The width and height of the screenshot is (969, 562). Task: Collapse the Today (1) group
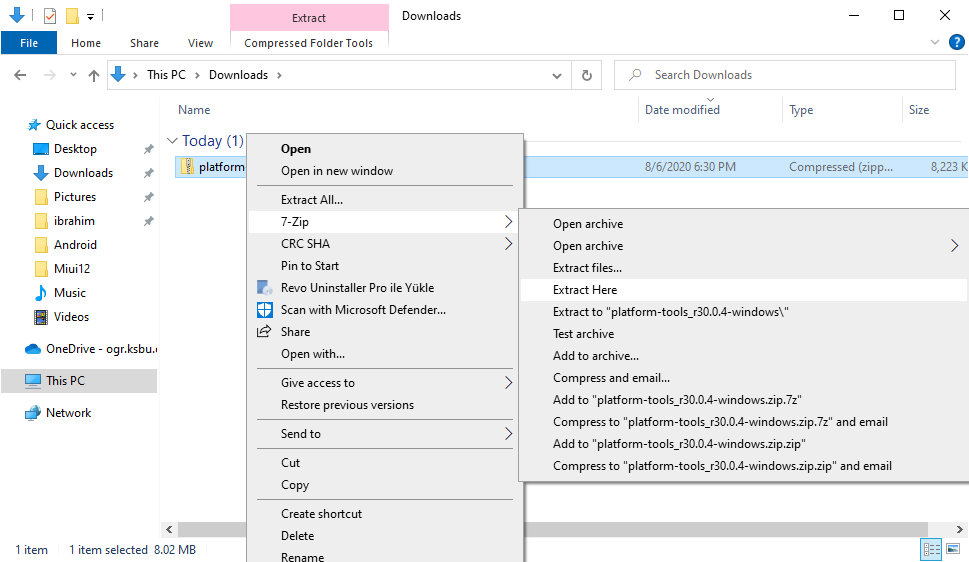pos(172,141)
